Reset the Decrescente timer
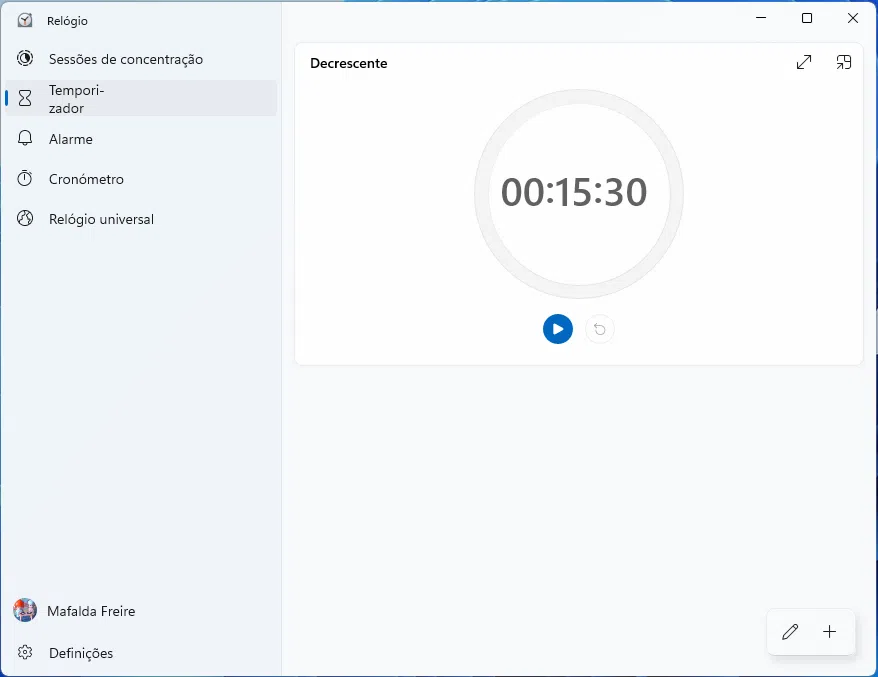This screenshot has width=878, height=677. pyautogui.click(x=599, y=329)
